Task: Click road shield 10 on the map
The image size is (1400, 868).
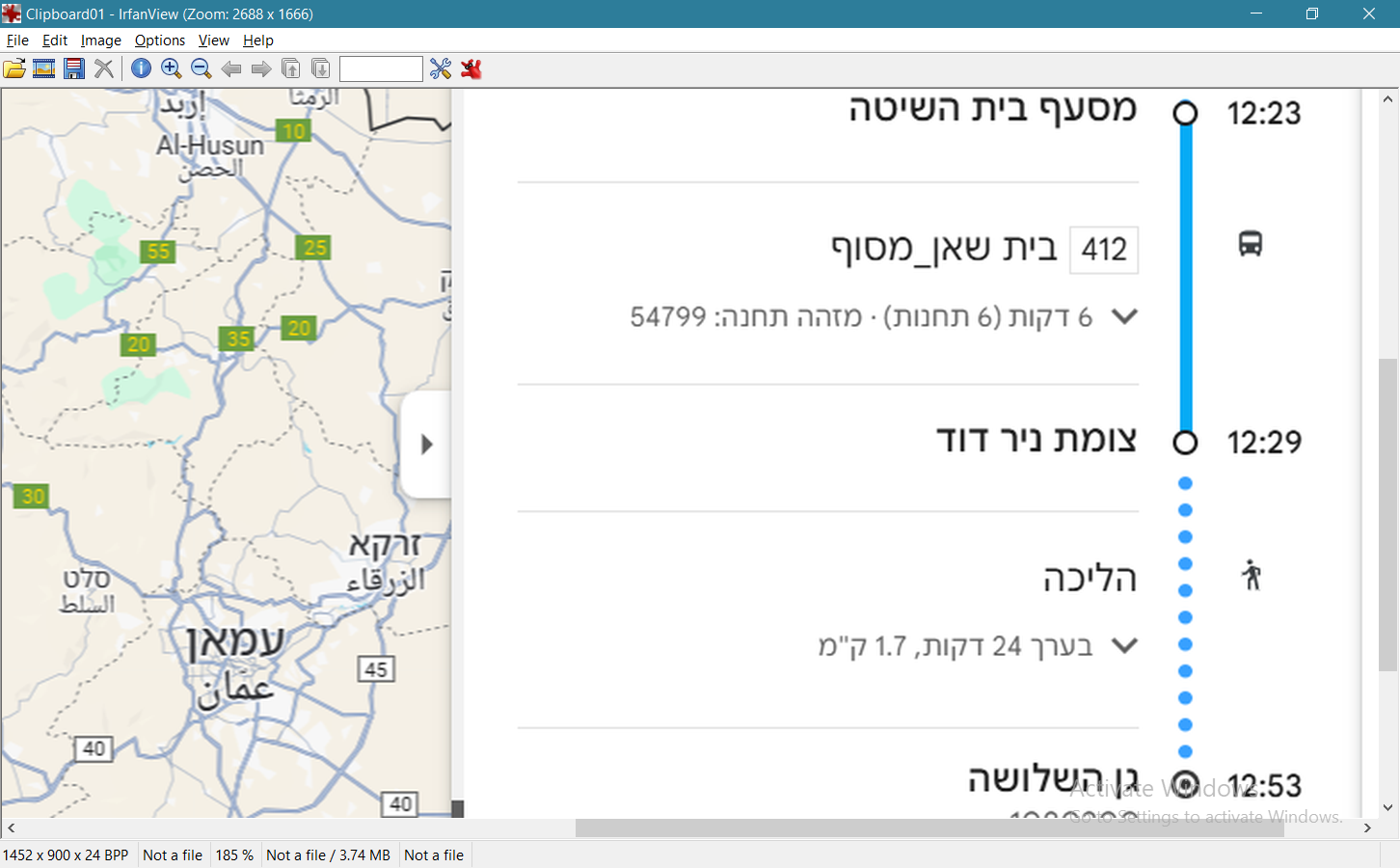Action: point(294,130)
